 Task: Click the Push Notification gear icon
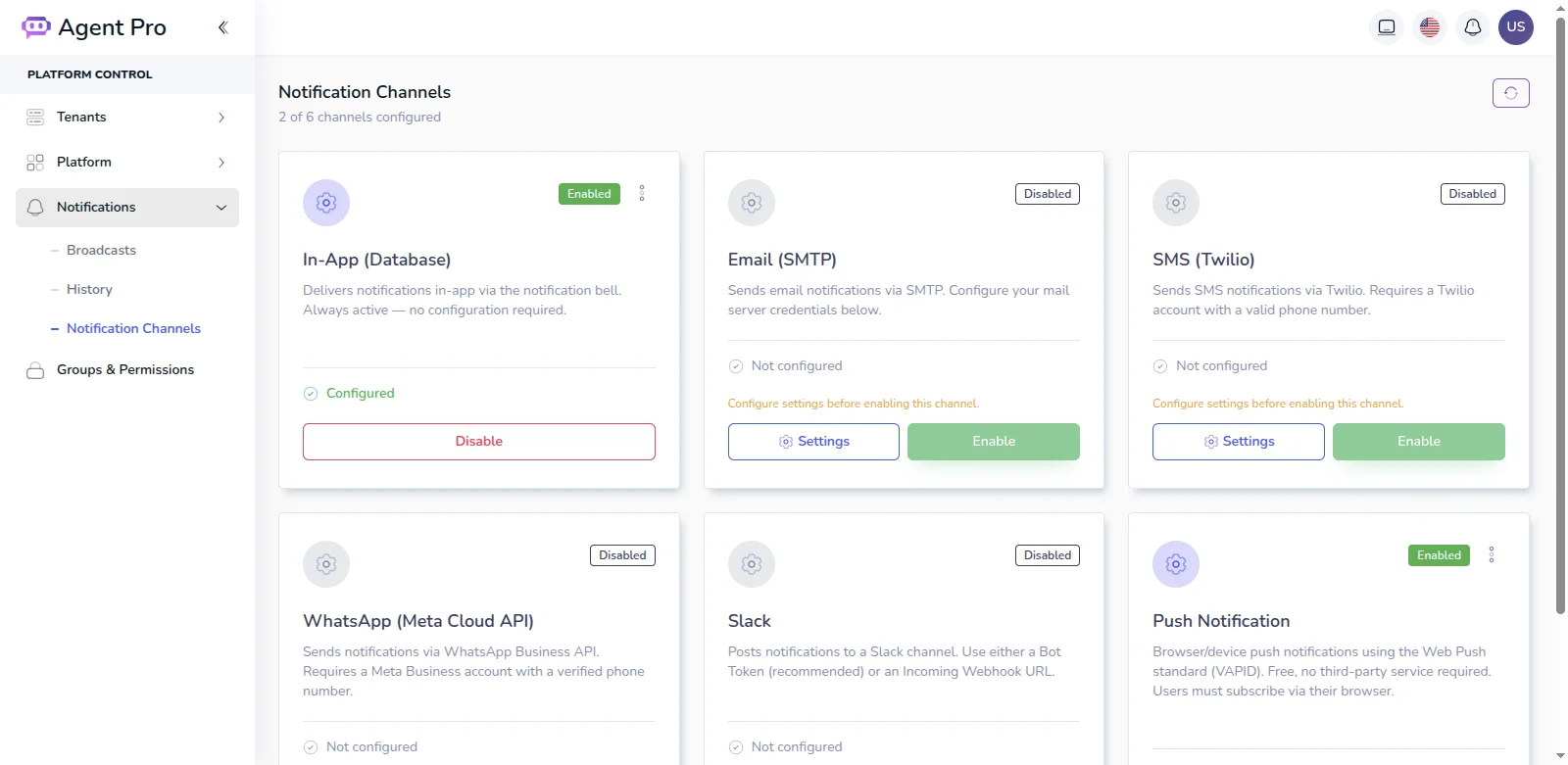point(1176,564)
